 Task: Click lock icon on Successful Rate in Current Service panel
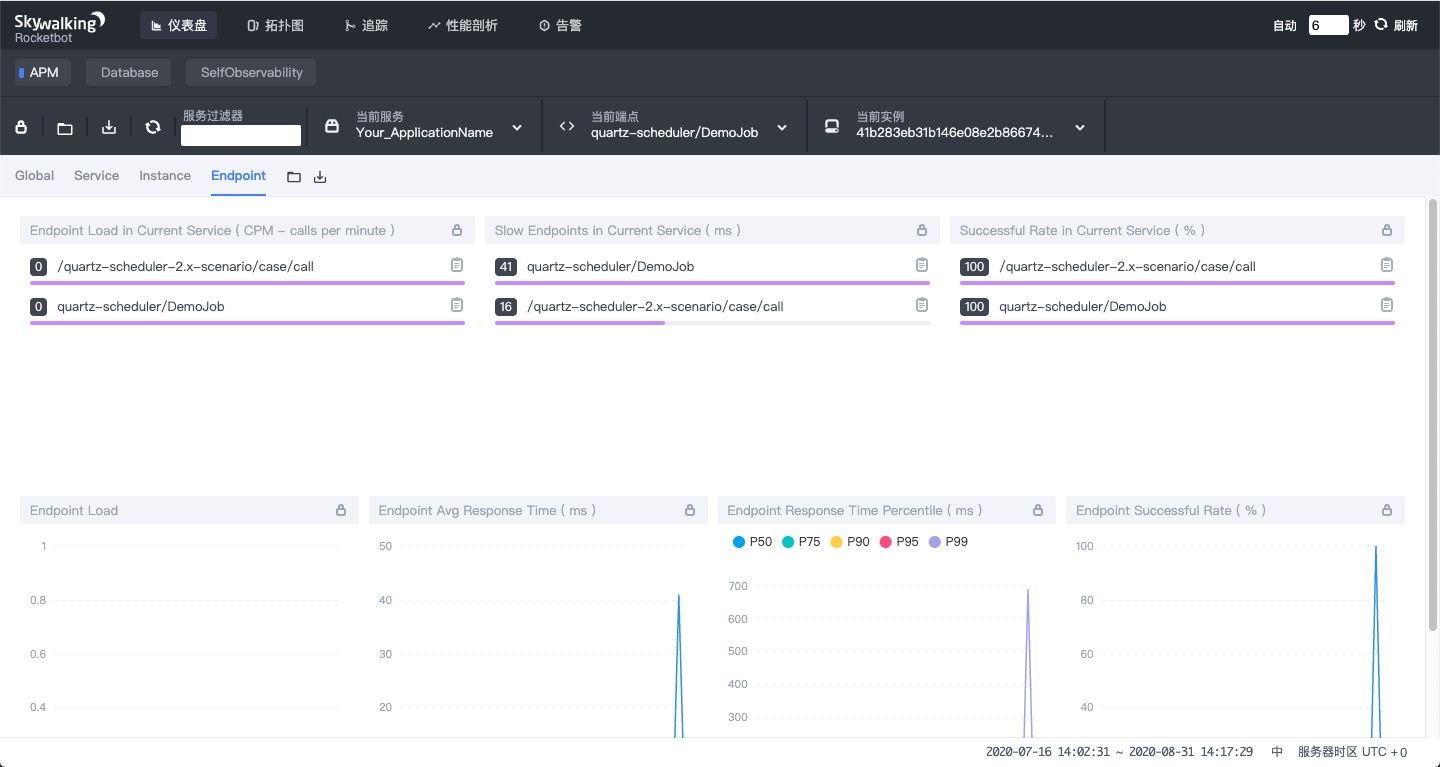pyautogui.click(x=1387, y=230)
